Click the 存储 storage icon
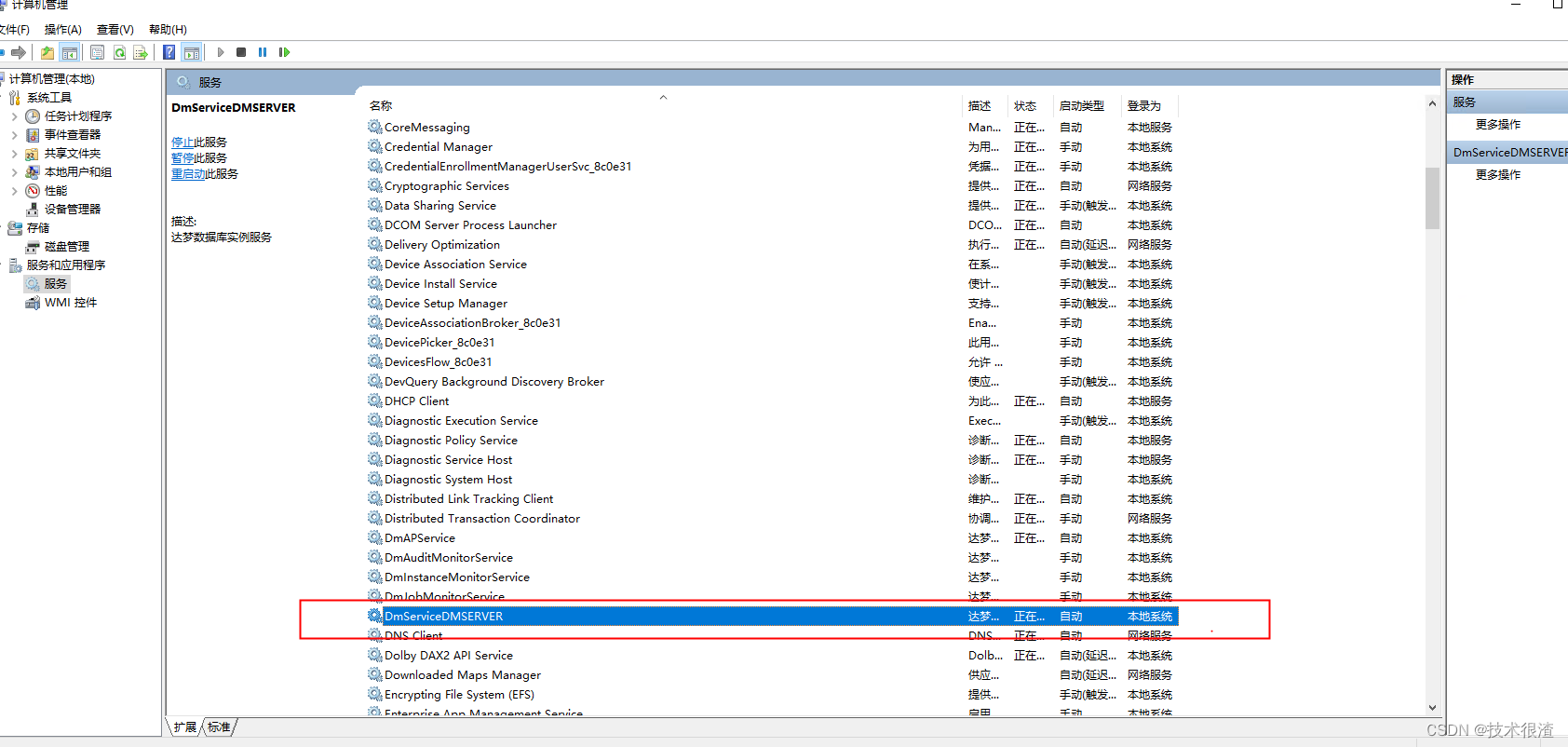The height and width of the screenshot is (747, 1568). coord(15,228)
